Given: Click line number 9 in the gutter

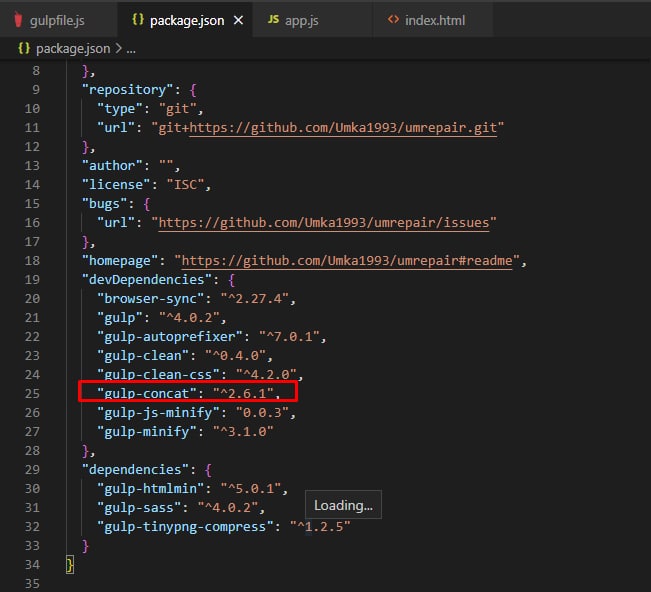Looking at the screenshot, I should (x=36, y=90).
